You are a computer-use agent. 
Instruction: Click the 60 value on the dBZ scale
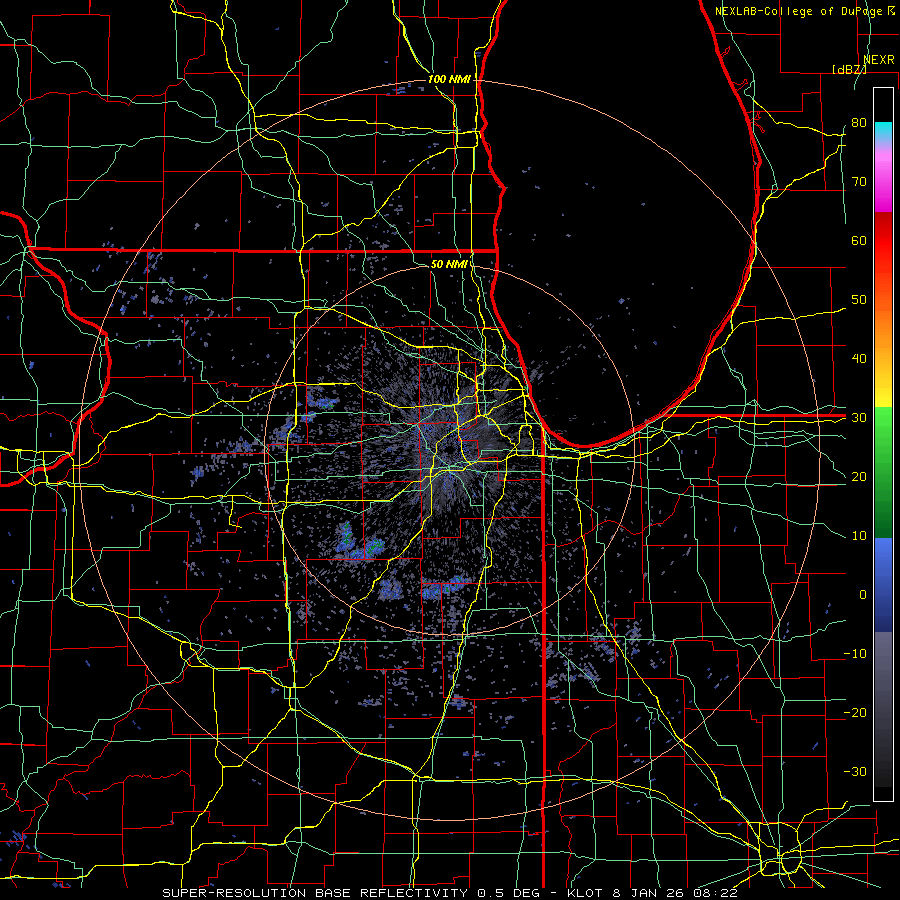(859, 240)
